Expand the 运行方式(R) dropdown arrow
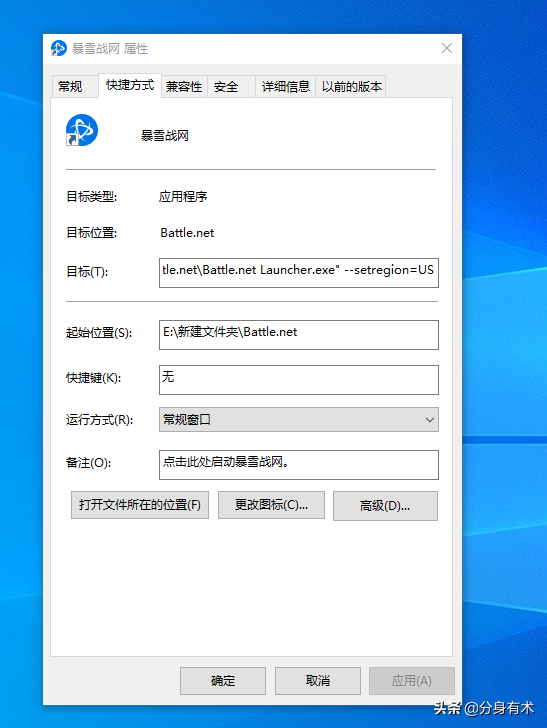Screen dimensions: 547x728 pos(430,420)
